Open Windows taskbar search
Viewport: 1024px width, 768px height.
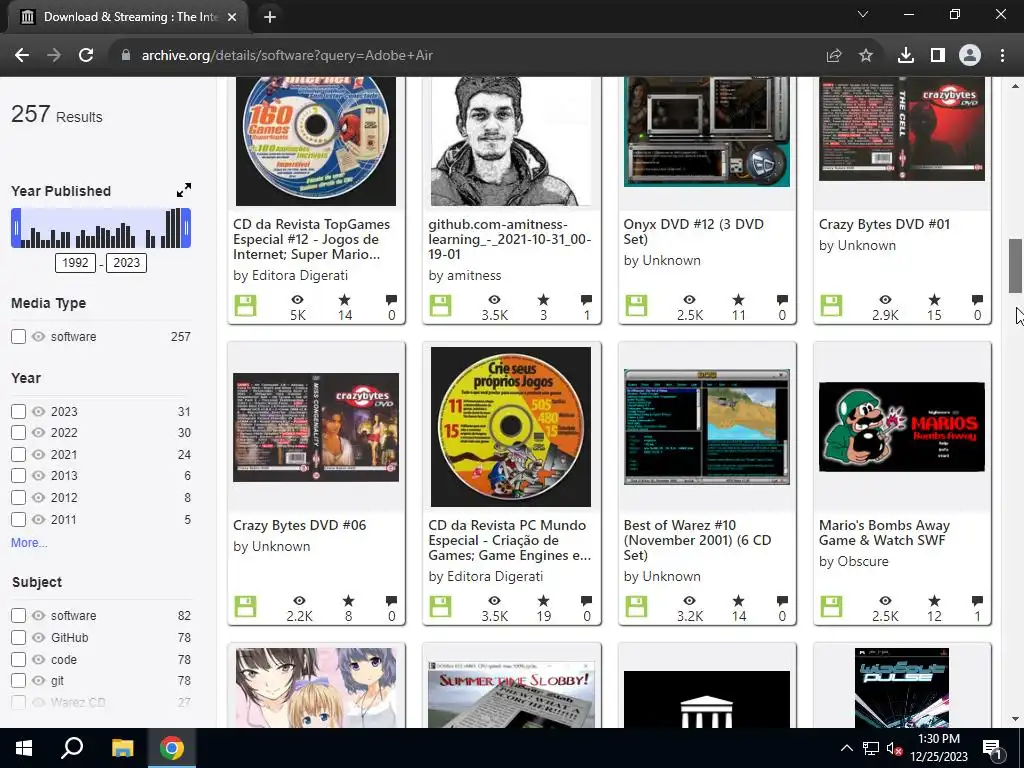pyautogui.click(x=72, y=748)
